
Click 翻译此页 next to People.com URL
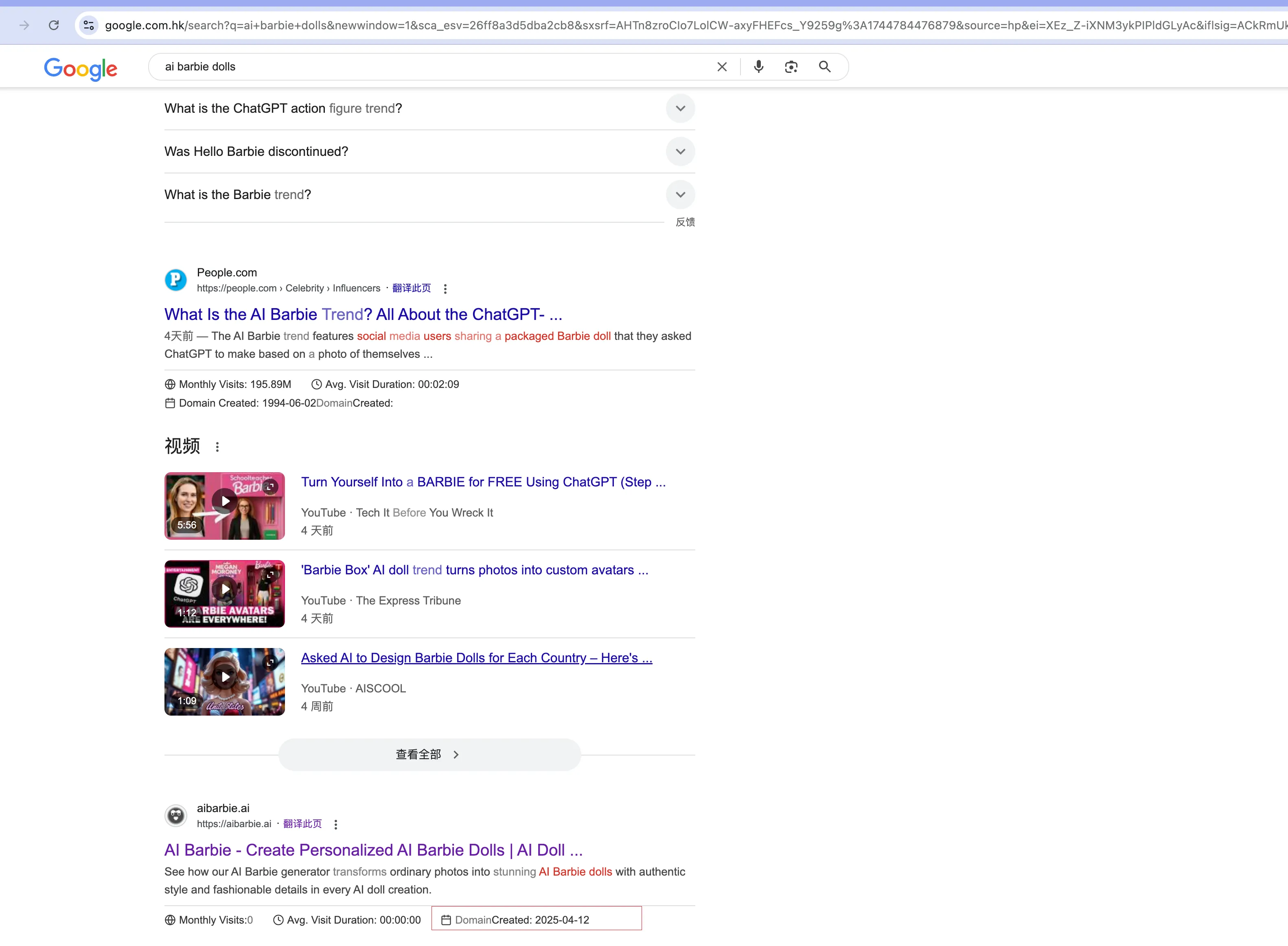pos(411,288)
